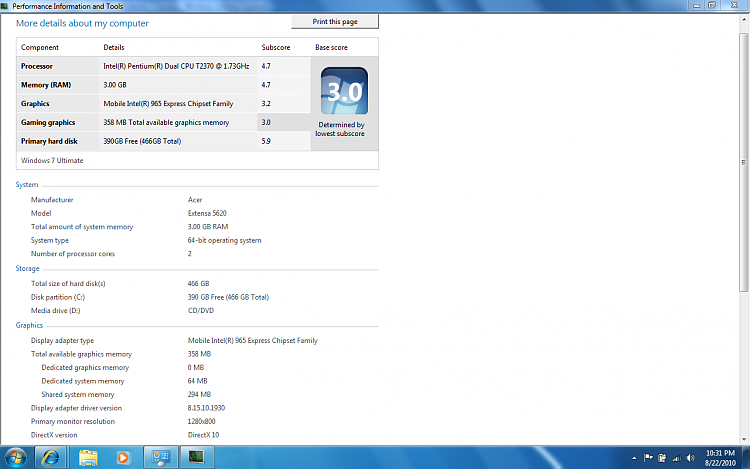Viewport: 750px width, 469px height.
Task: Click the System section heading
Action: 27,185
